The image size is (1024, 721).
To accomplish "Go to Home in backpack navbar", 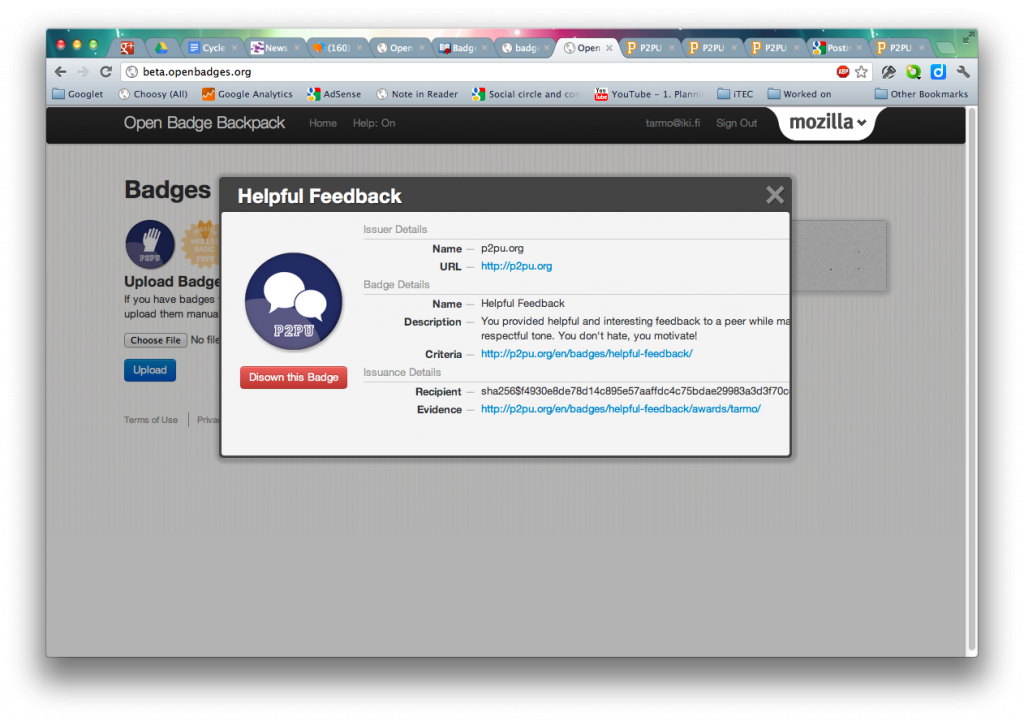I will (323, 123).
